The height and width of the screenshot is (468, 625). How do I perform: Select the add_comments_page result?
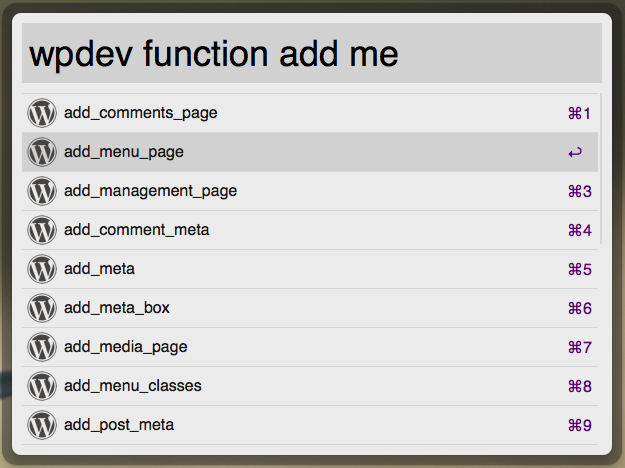click(310, 113)
